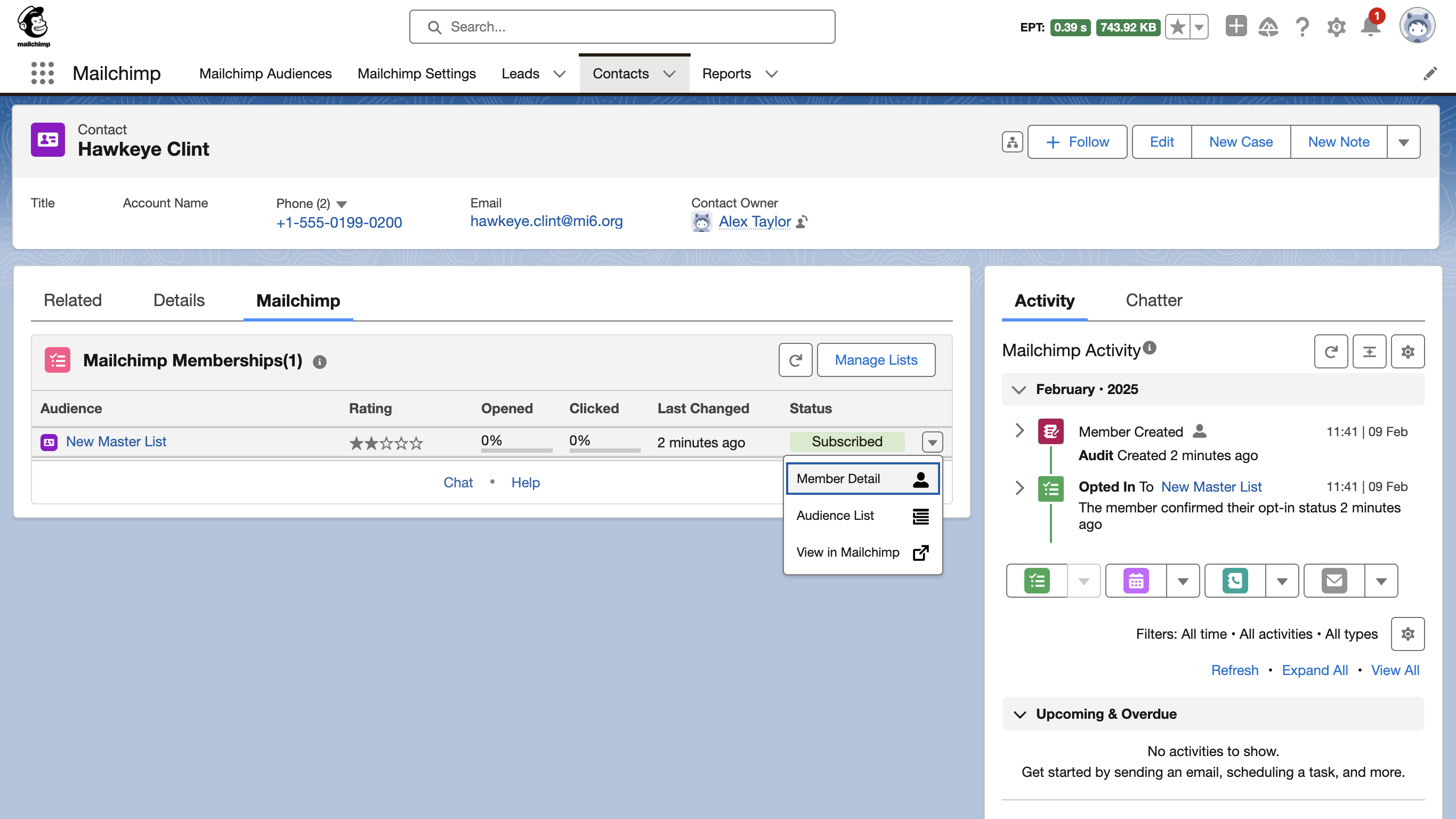The image size is (1456, 819).
Task: Open the event button dropdown arrow
Action: coord(1183,581)
